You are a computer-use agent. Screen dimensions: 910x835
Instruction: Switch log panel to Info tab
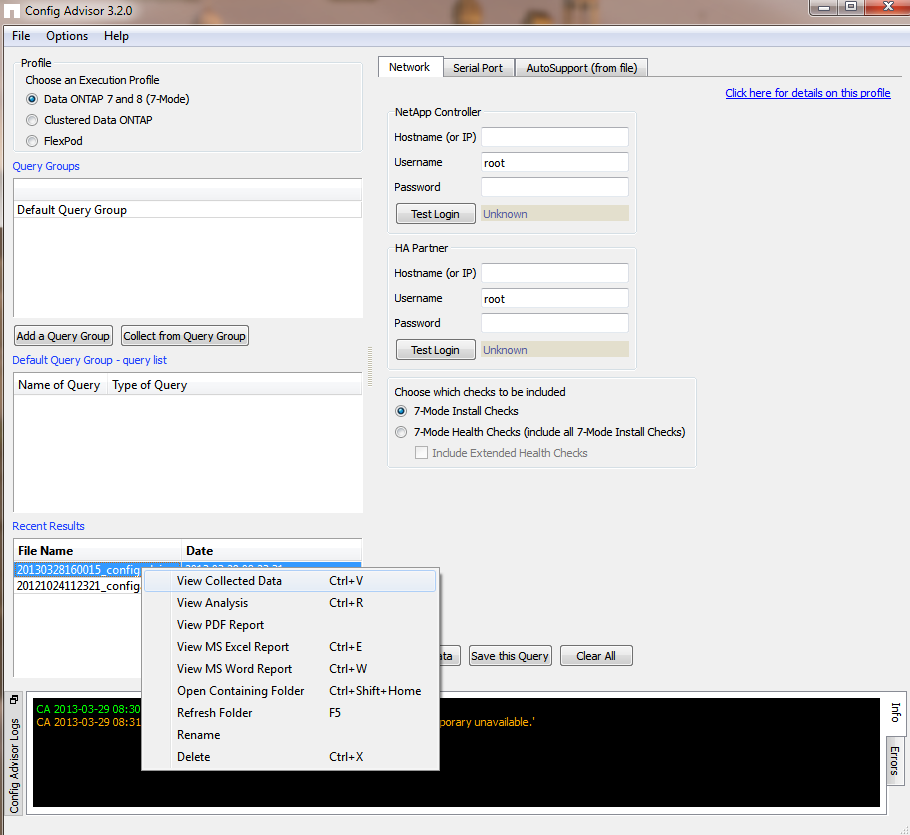click(x=895, y=713)
